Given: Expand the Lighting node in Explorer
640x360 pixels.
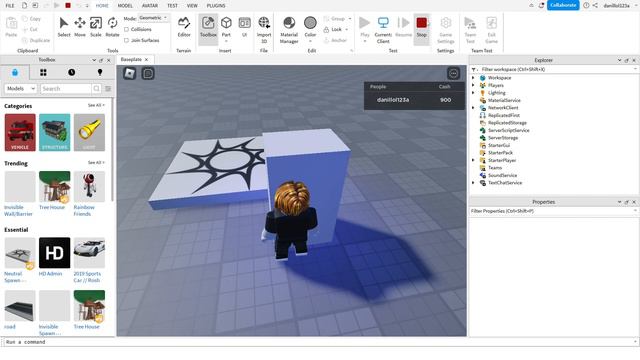Looking at the screenshot, I should 473,93.
